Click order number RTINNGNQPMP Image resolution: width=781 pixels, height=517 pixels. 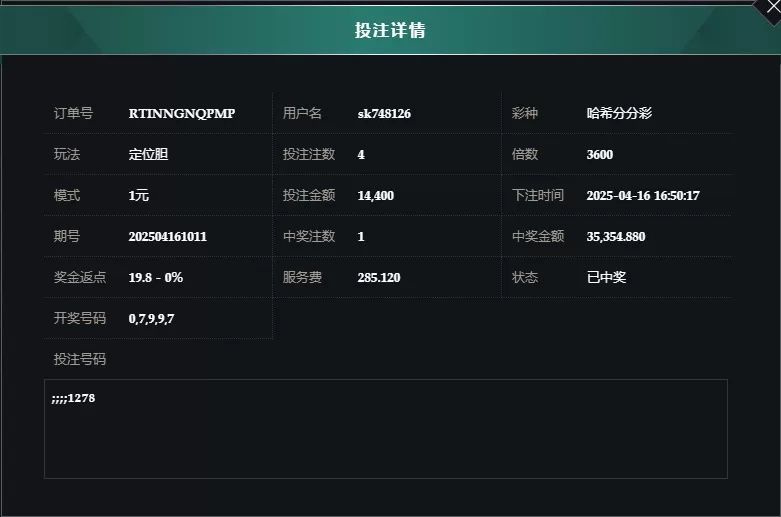click(x=182, y=114)
